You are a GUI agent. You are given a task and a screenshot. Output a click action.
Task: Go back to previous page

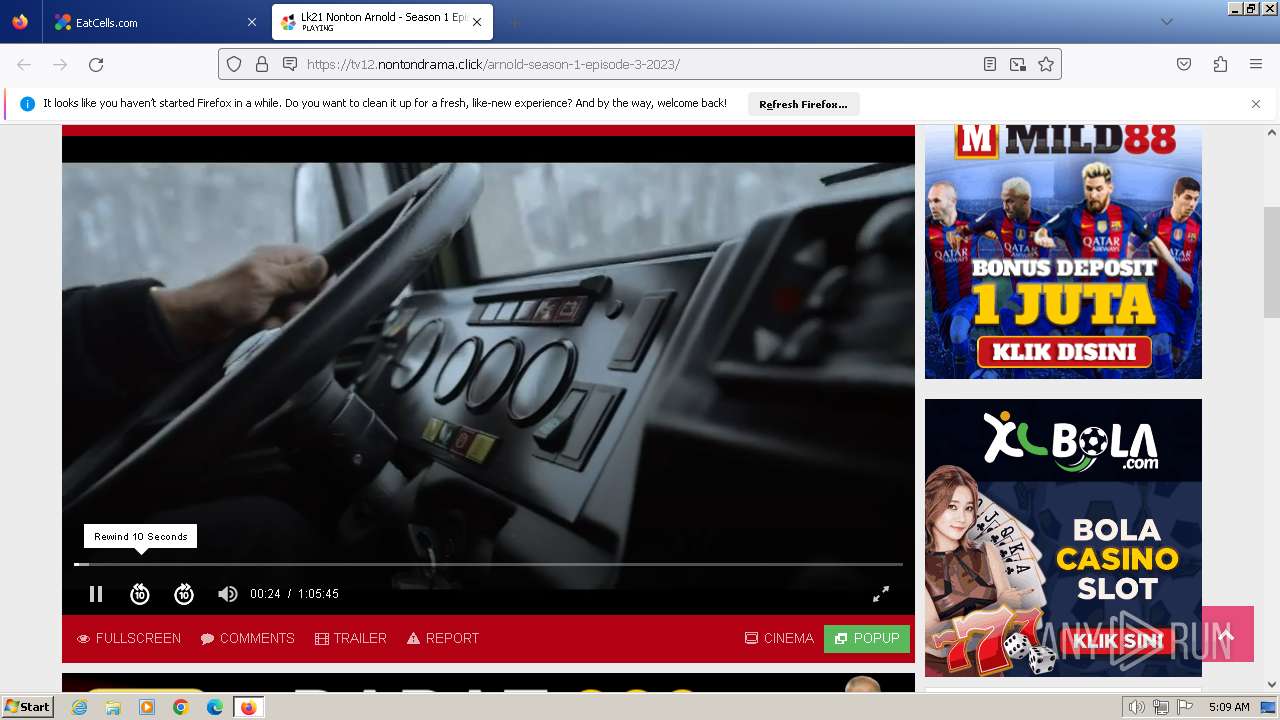(24, 64)
